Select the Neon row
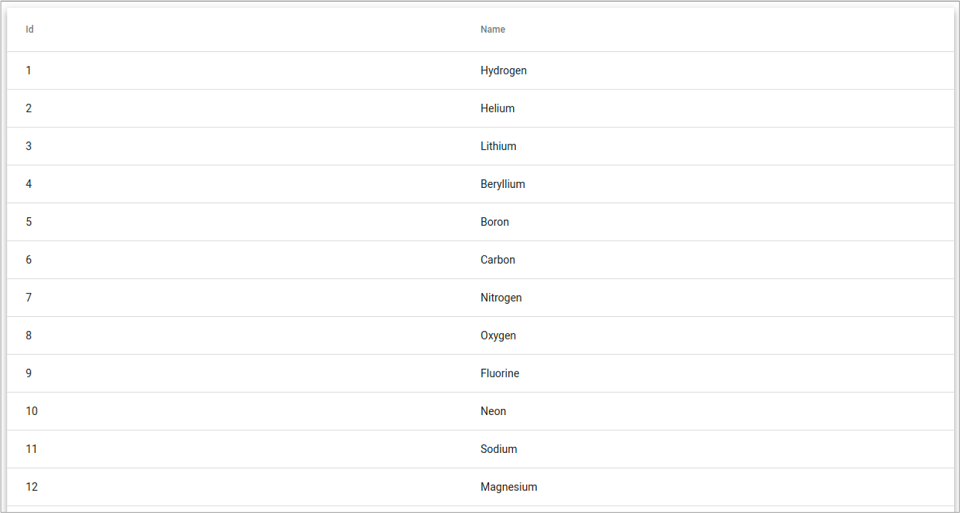Image resolution: width=960 pixels, height=513 pixels. (x=493, y=412)
